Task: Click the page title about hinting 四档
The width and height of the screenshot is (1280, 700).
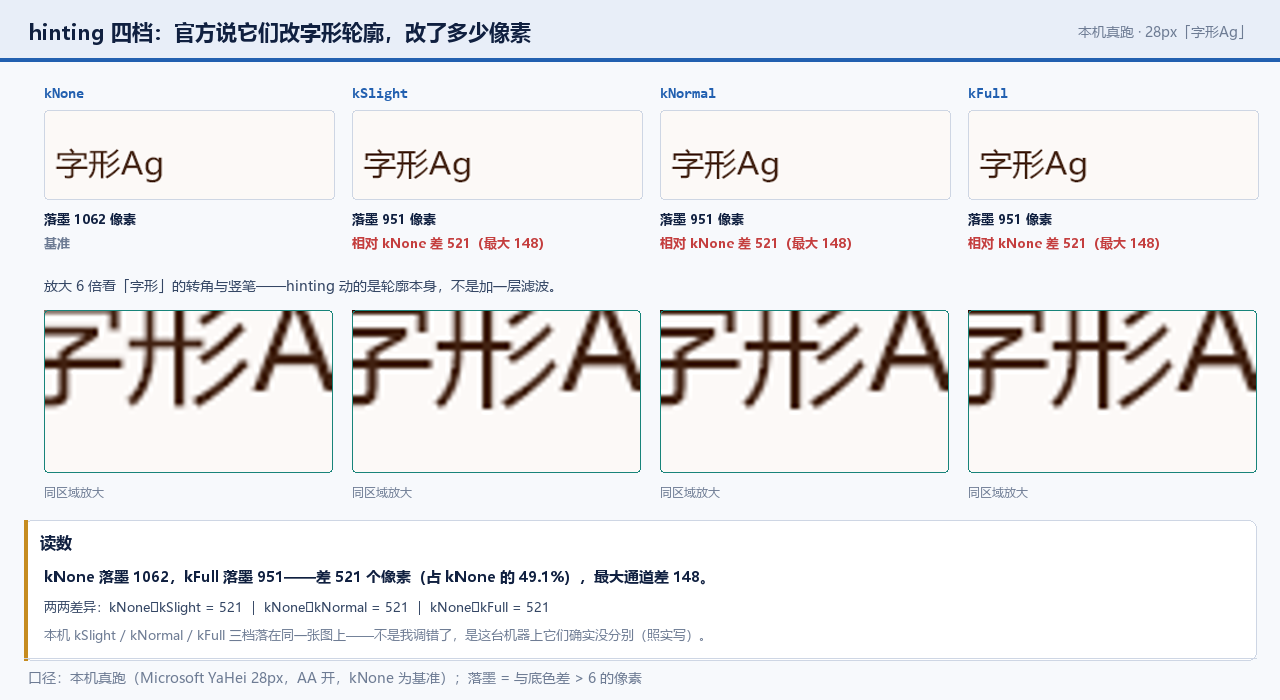Action: [x=279, y=33]
